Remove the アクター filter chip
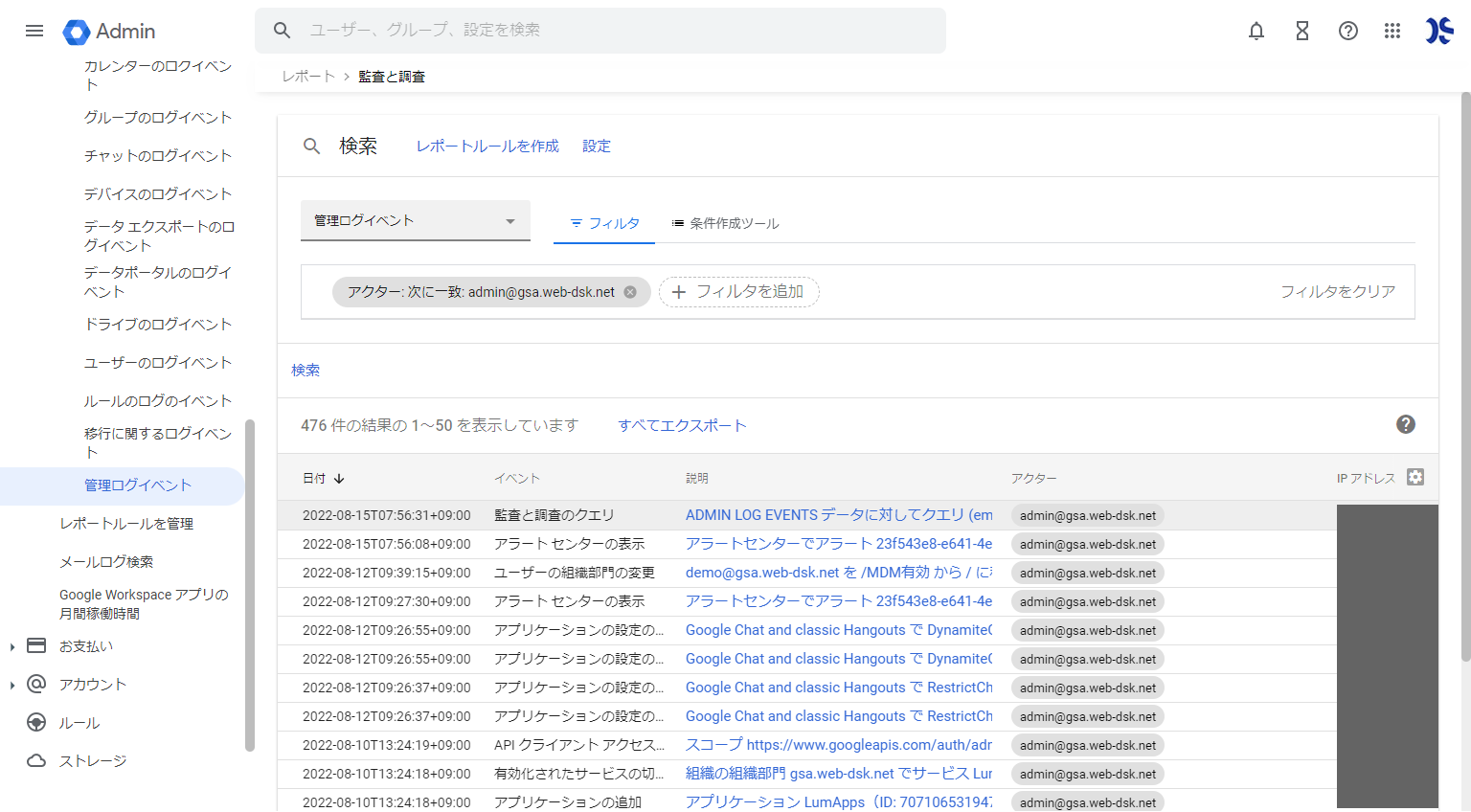 [x=629, y=292]
